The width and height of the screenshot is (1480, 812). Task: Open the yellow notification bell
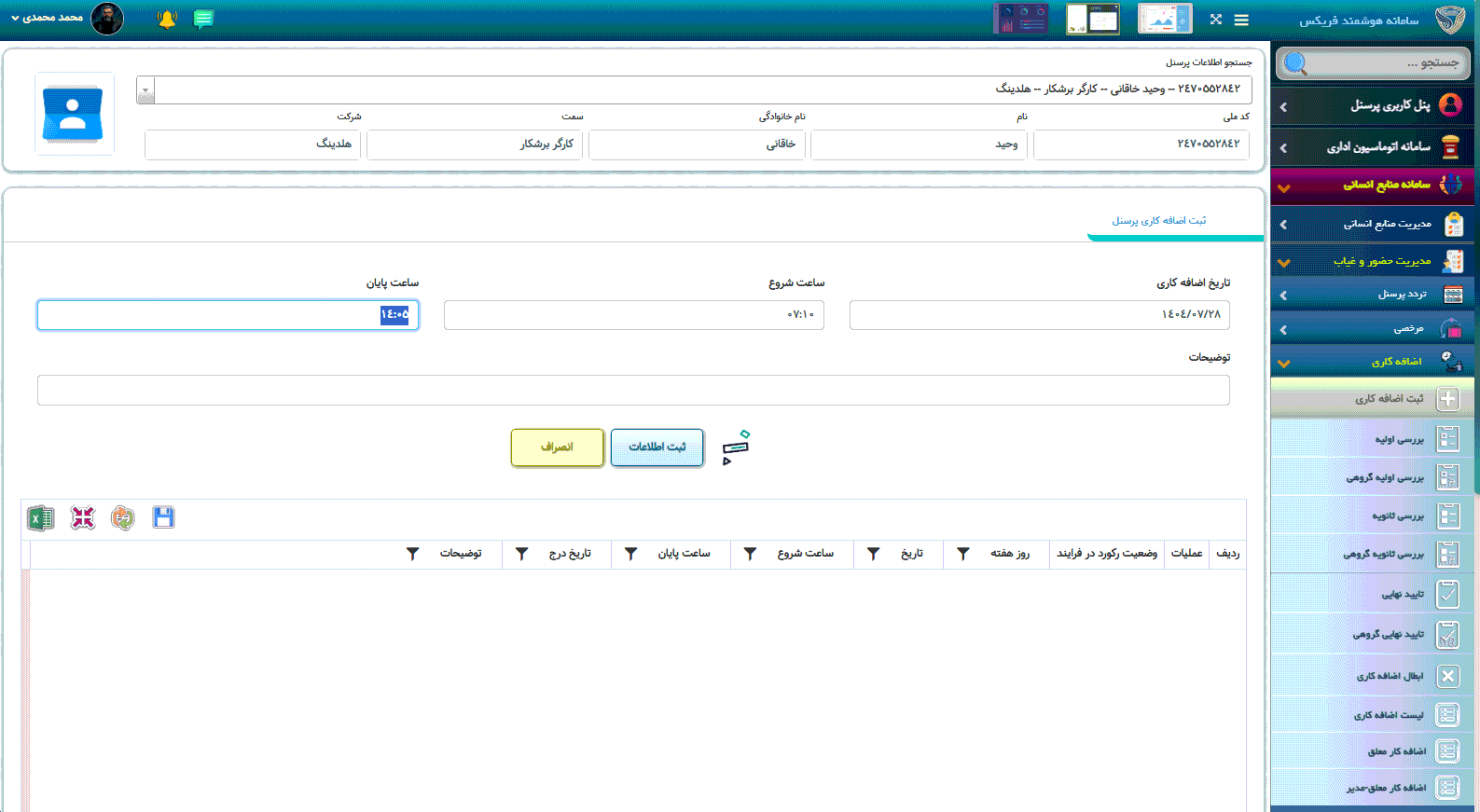tap(167, 20)
